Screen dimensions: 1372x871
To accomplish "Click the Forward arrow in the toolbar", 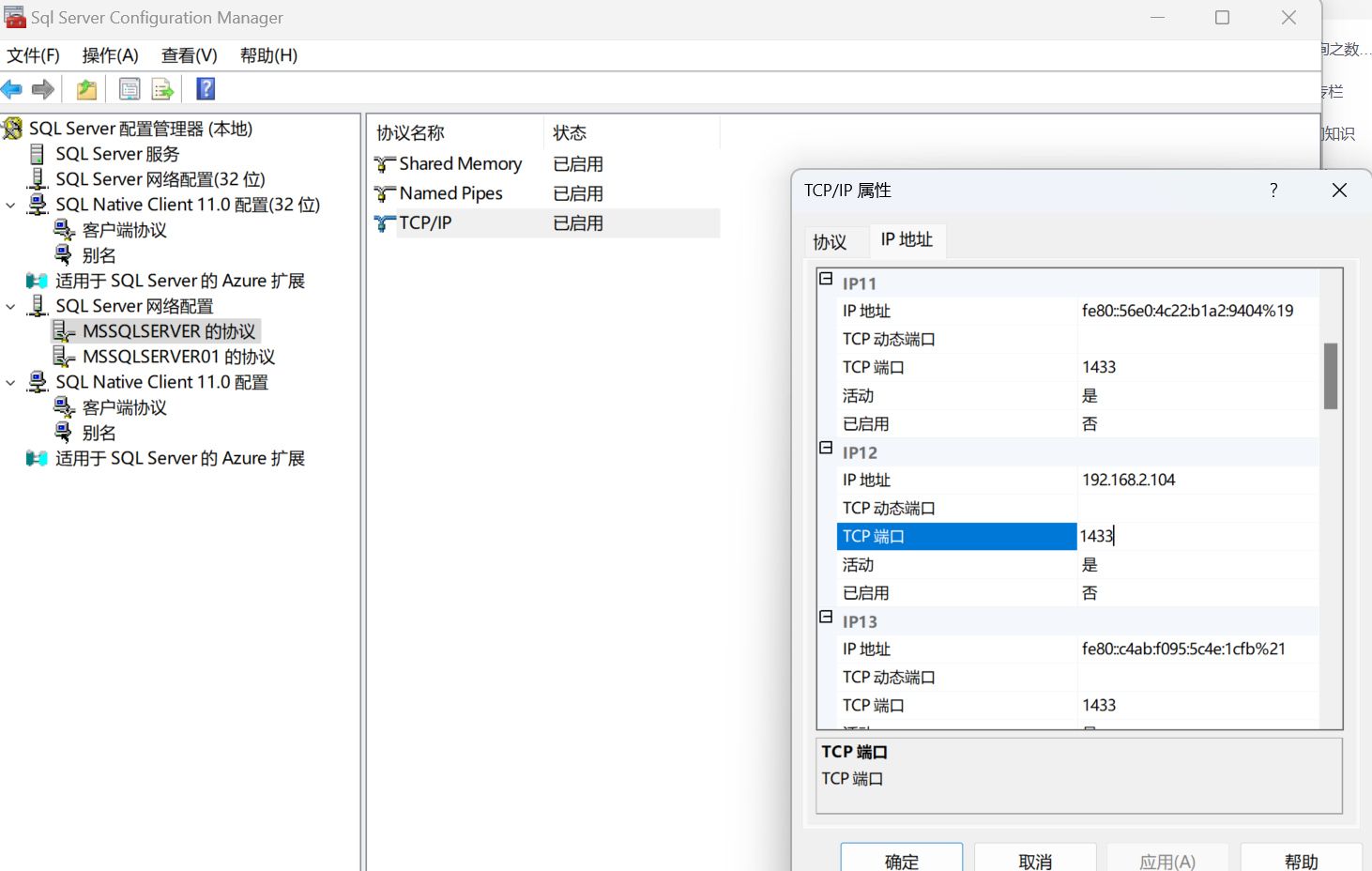I will point(43,89).
